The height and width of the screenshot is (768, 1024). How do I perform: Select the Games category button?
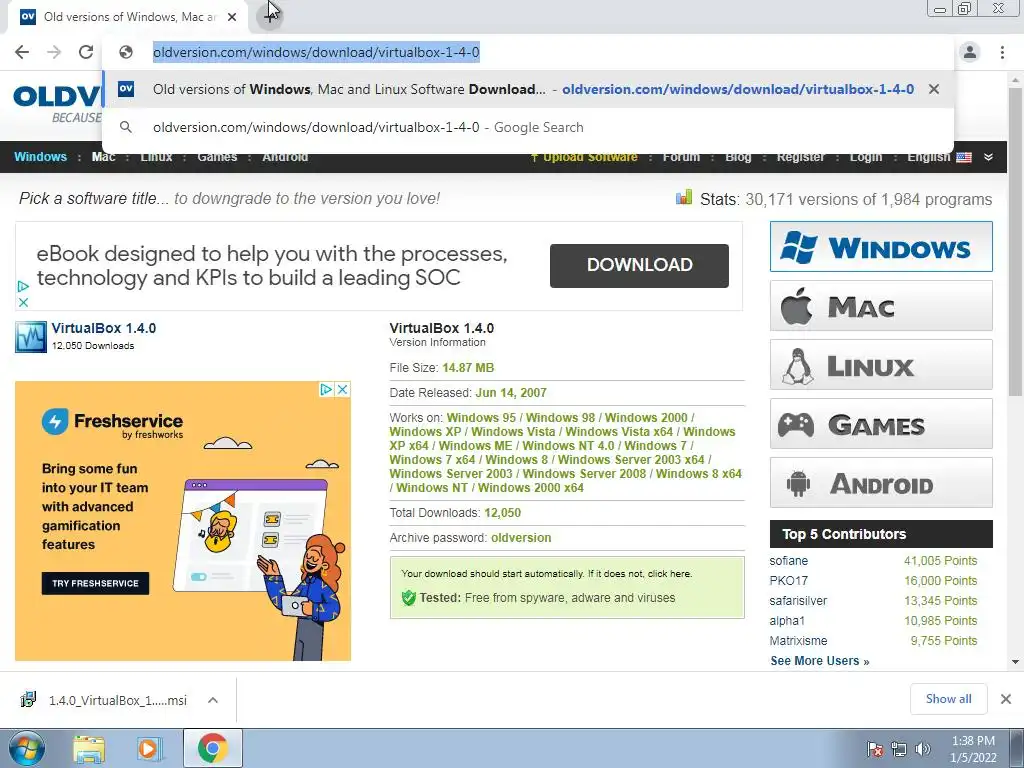tap(881, 424)
